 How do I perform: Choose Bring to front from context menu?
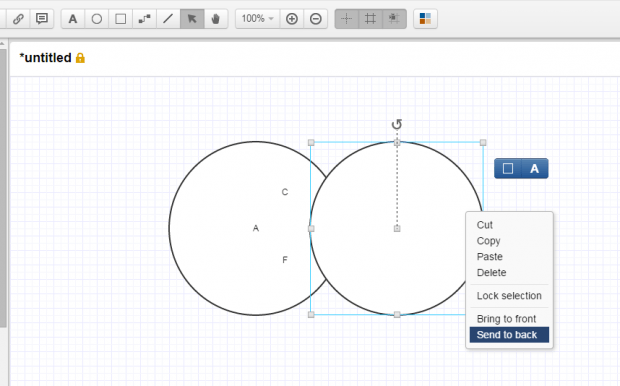click(x=509, y=319)
